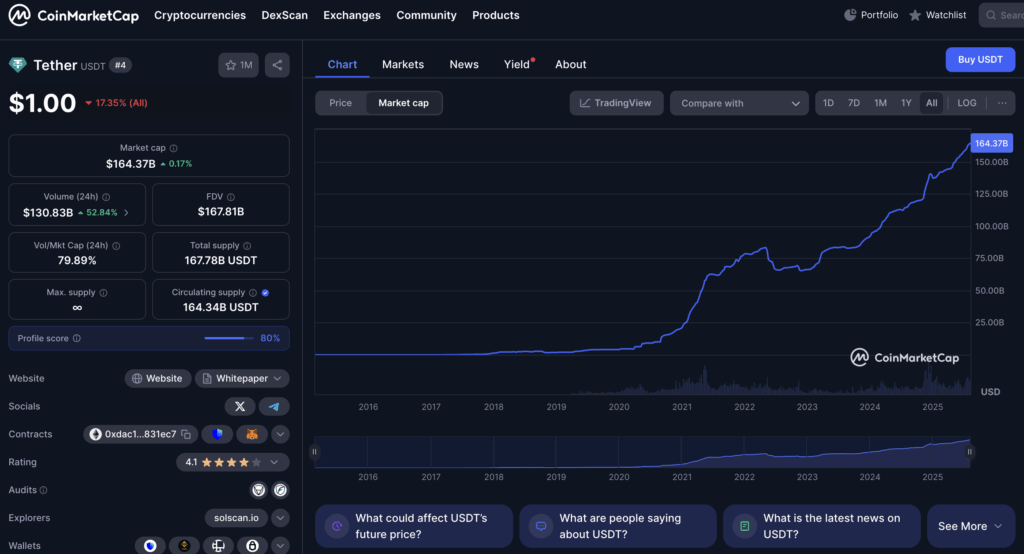Open Max. supply info icon

click(x=103, y=293)
